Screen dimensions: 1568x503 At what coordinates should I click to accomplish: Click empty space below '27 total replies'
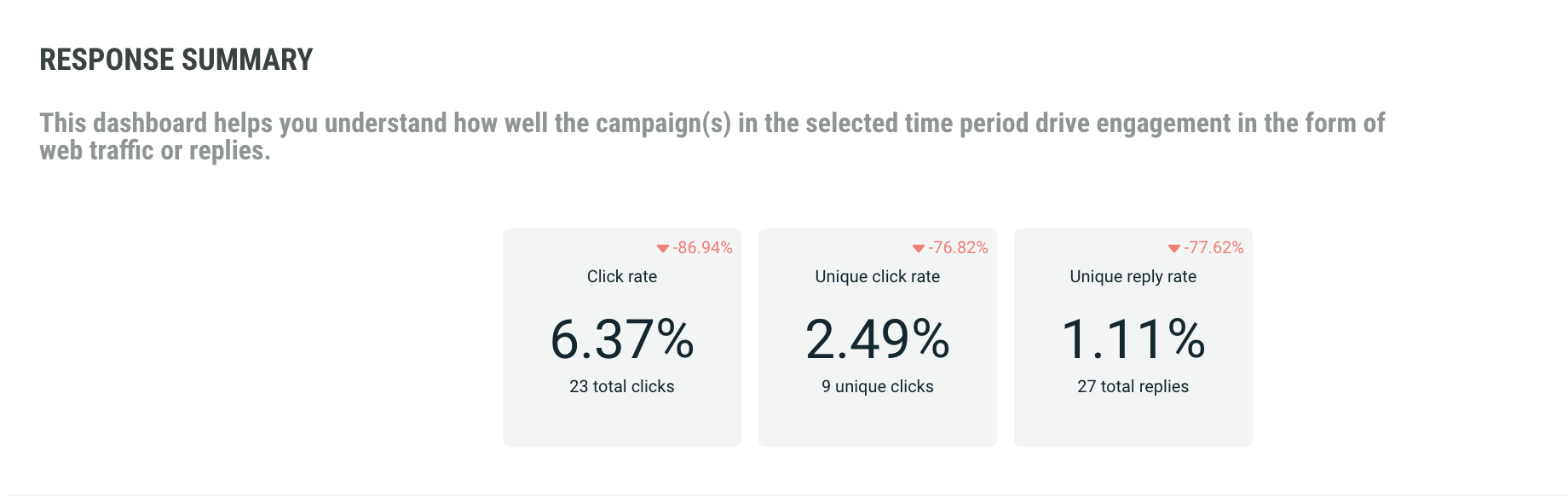1133,422
